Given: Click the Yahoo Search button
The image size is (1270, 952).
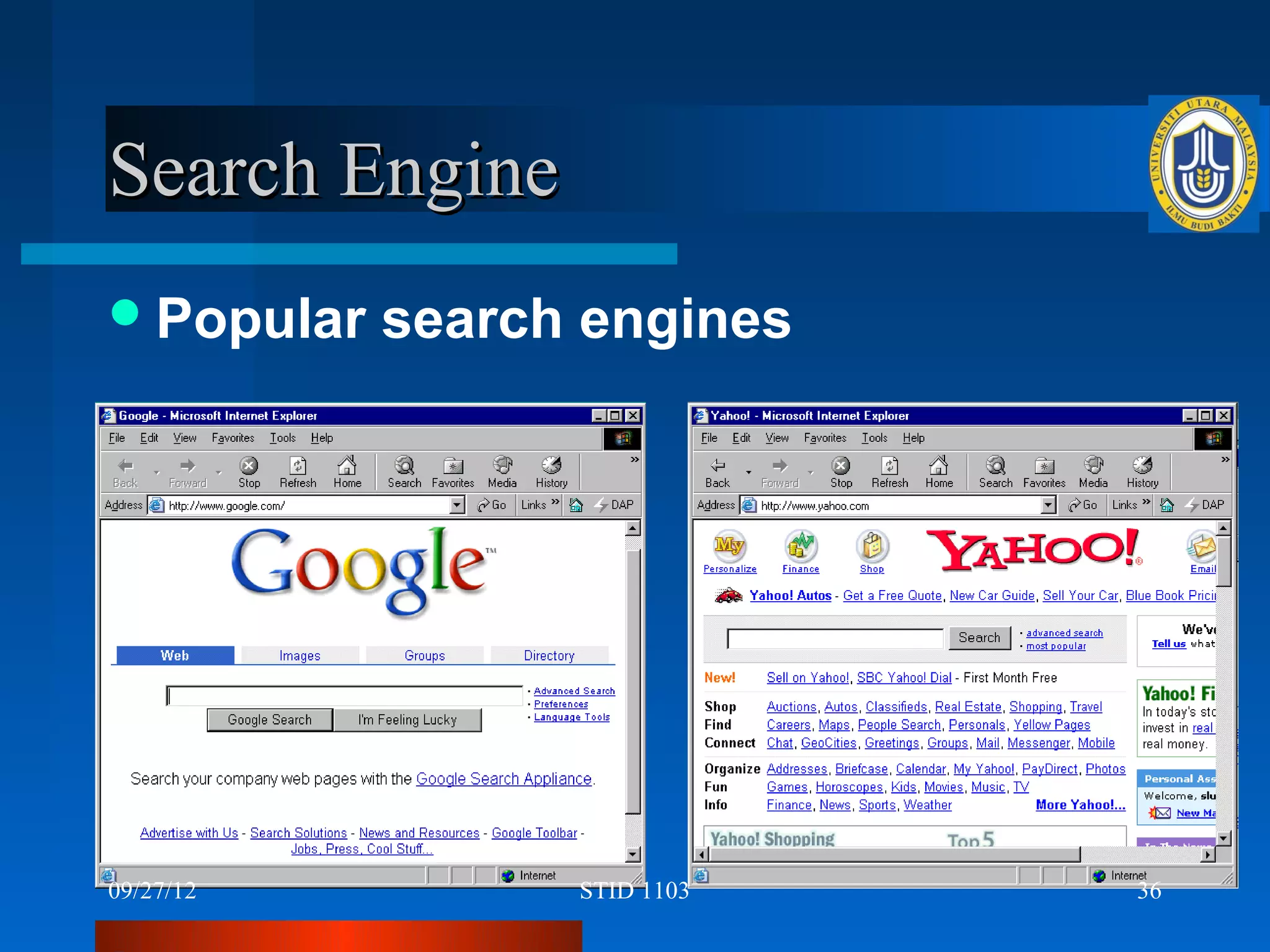Looking at the screenshot, I should pos(979,637).
